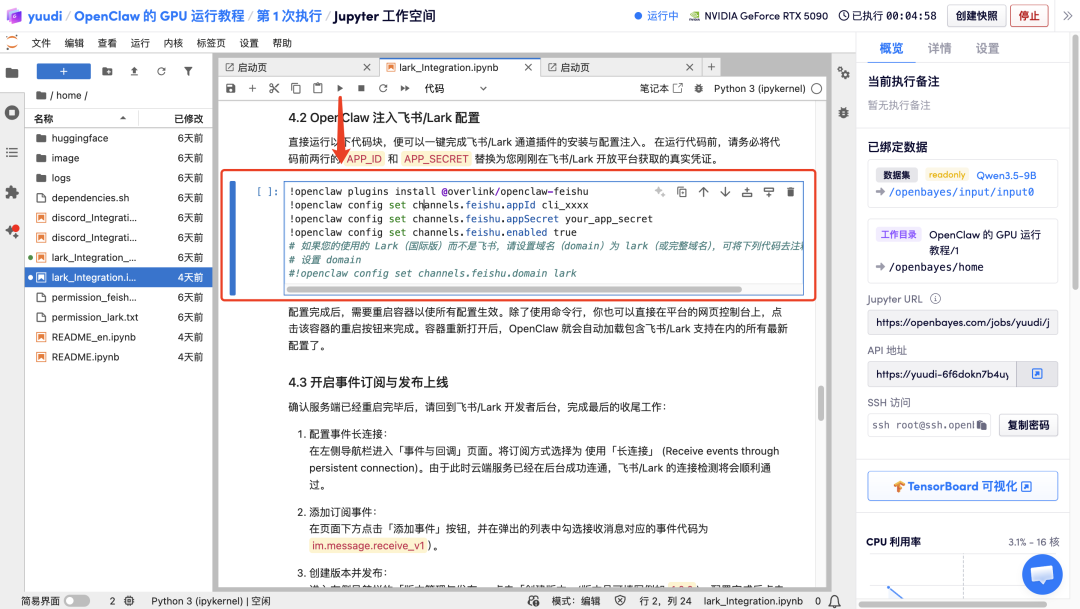Insert a cell below from cell toolbar

point(769,192)
